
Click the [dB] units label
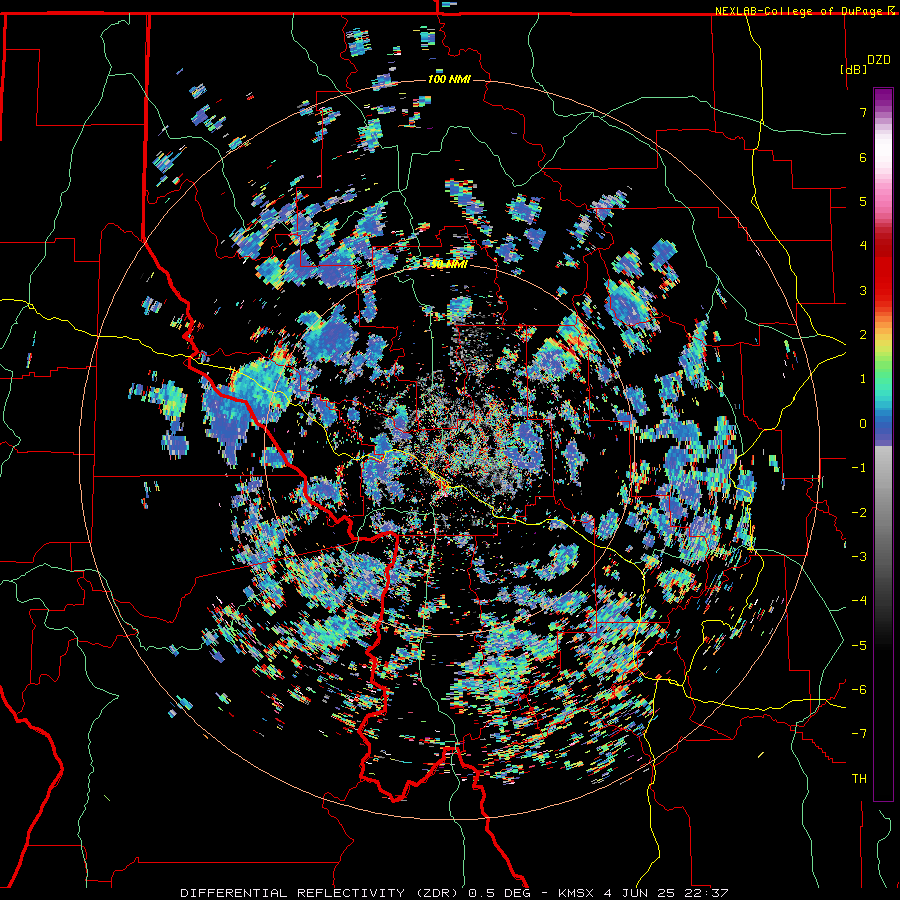click(x=854, y=69)
